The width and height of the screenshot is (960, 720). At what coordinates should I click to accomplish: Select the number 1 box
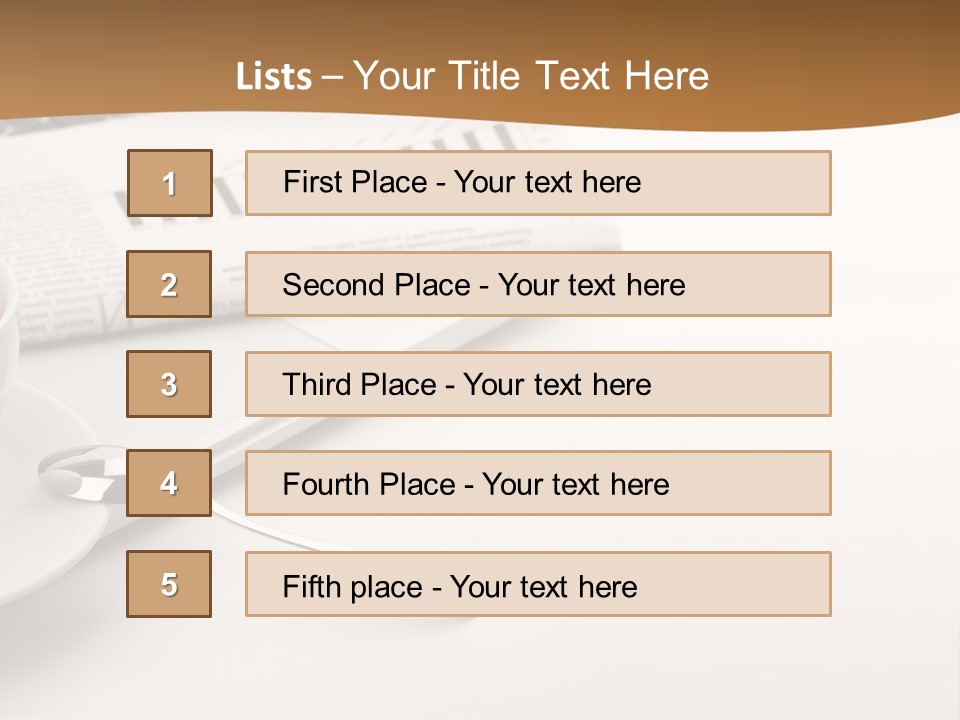point(169,183)
